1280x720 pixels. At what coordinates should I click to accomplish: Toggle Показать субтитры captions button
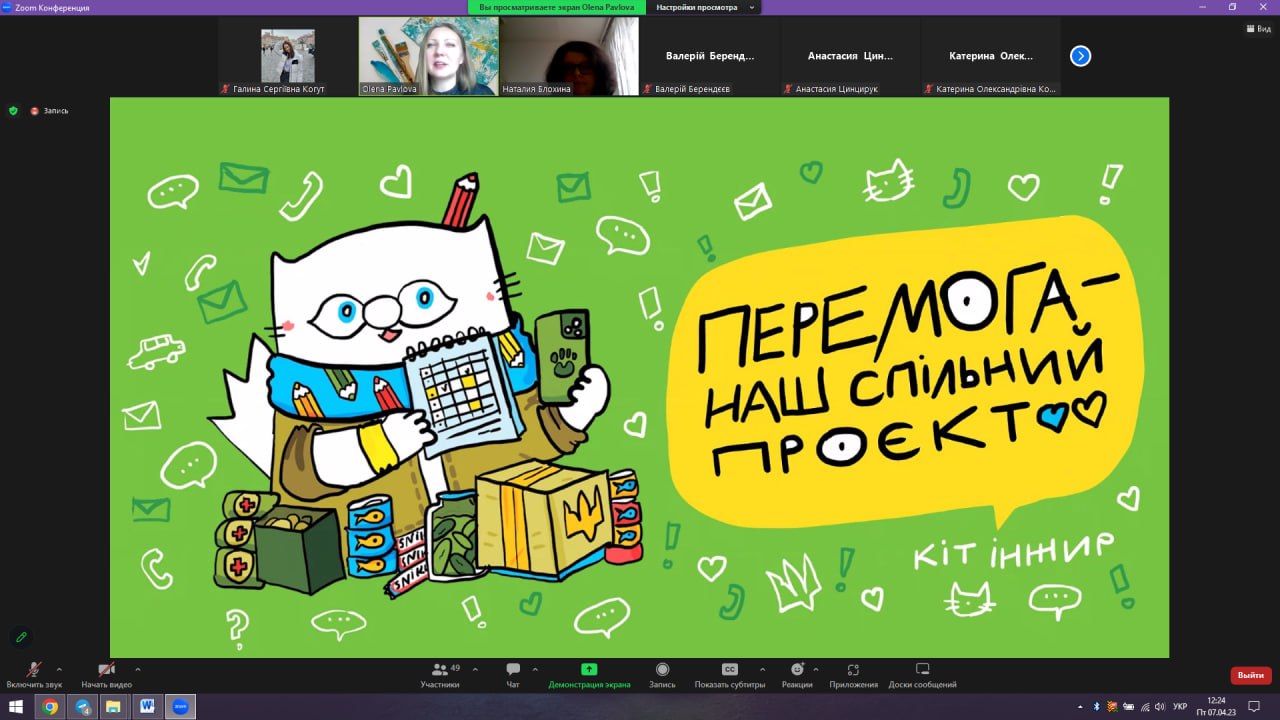(x=730, y=670)
